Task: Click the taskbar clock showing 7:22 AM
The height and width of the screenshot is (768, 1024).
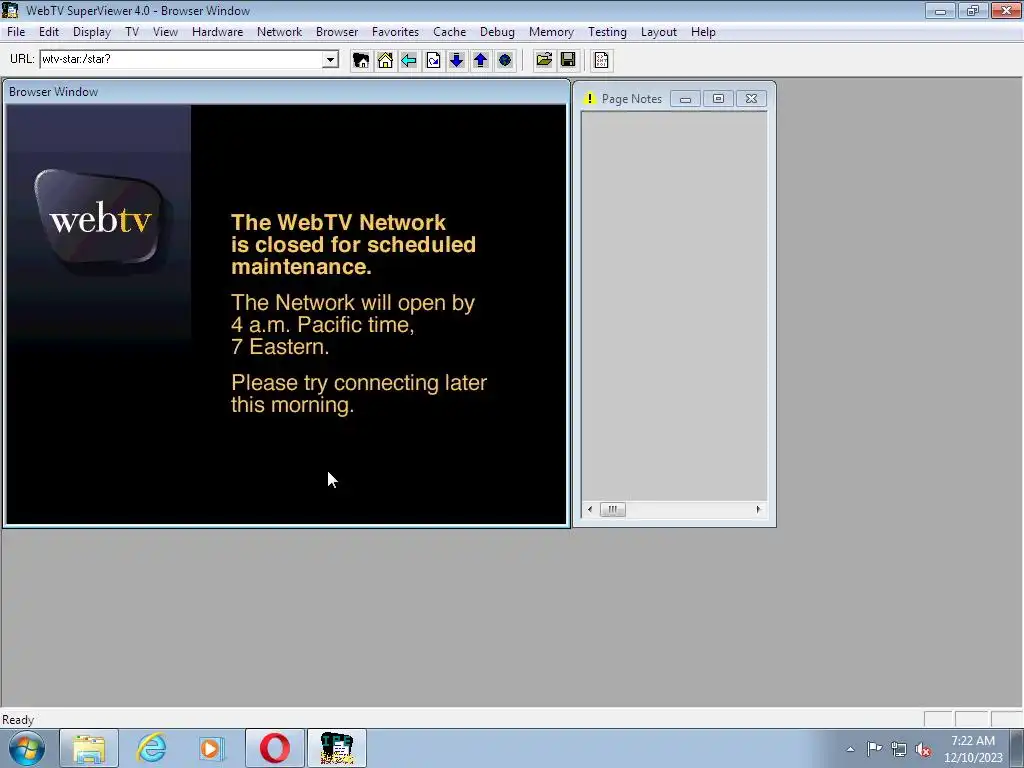Action: [x=973, y=749]
